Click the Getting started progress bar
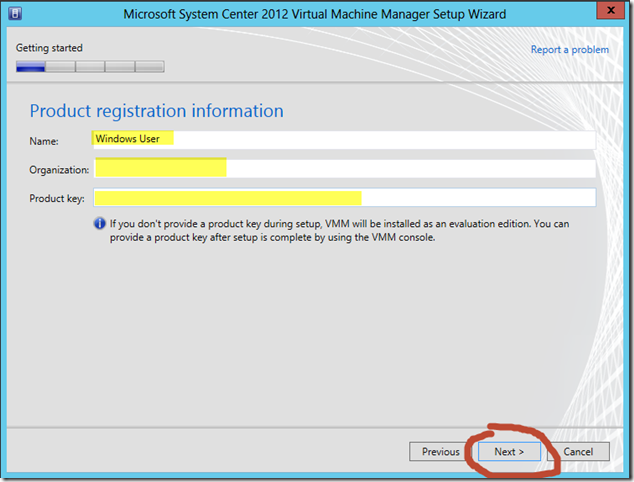 tap(90, 66)
